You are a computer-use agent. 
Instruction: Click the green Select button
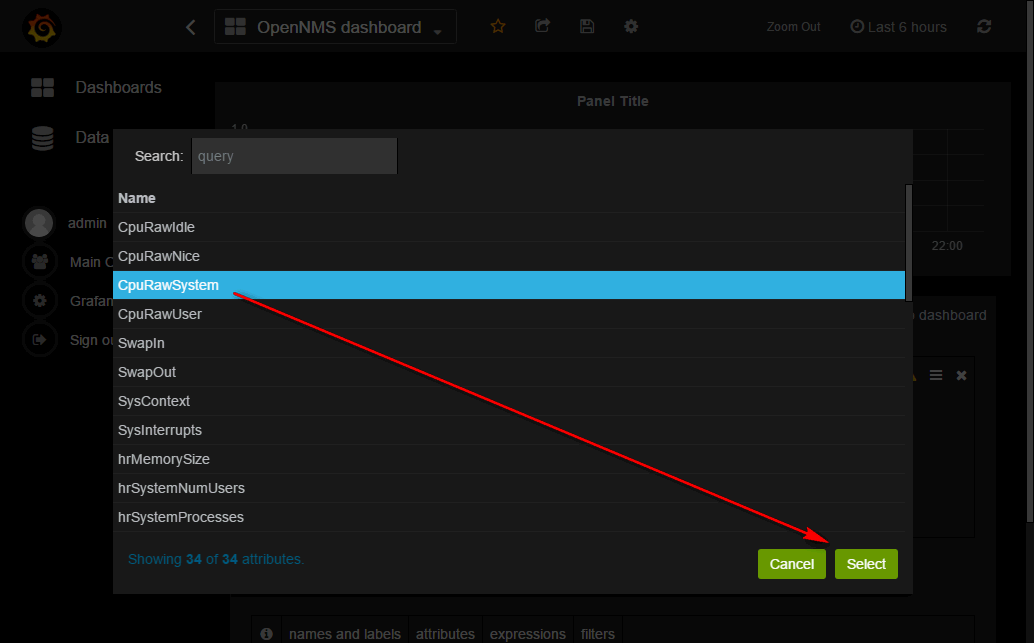(866, 564)
